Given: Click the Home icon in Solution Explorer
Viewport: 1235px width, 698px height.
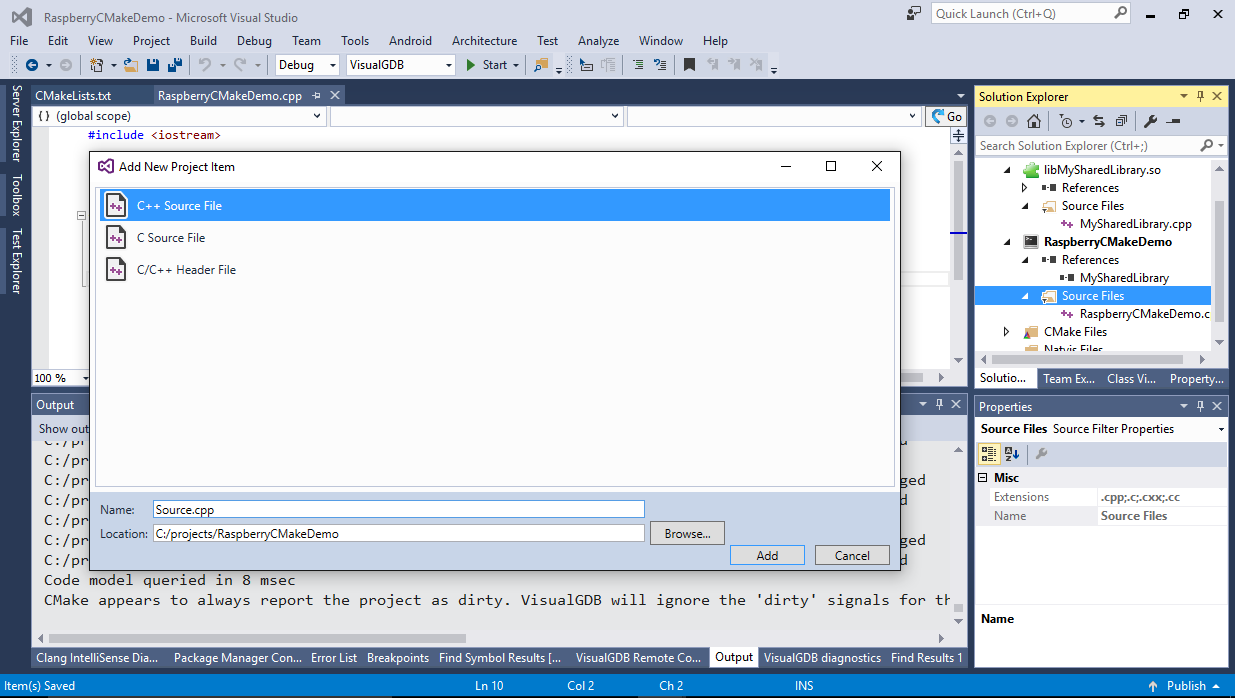Looking at the screenshot, I should pos(1034,121).
